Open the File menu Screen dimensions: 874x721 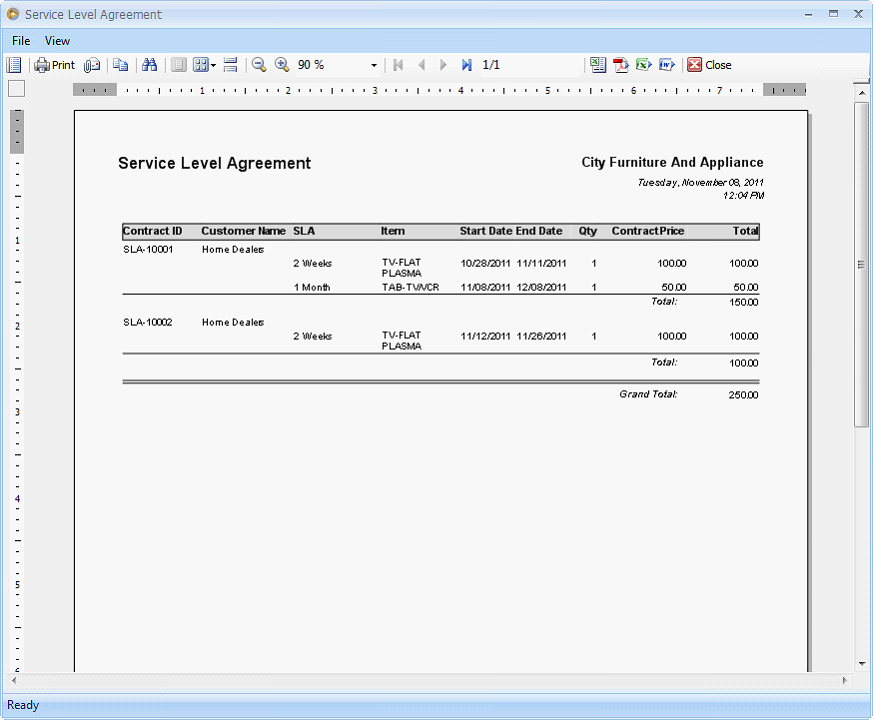click(21, 41)
